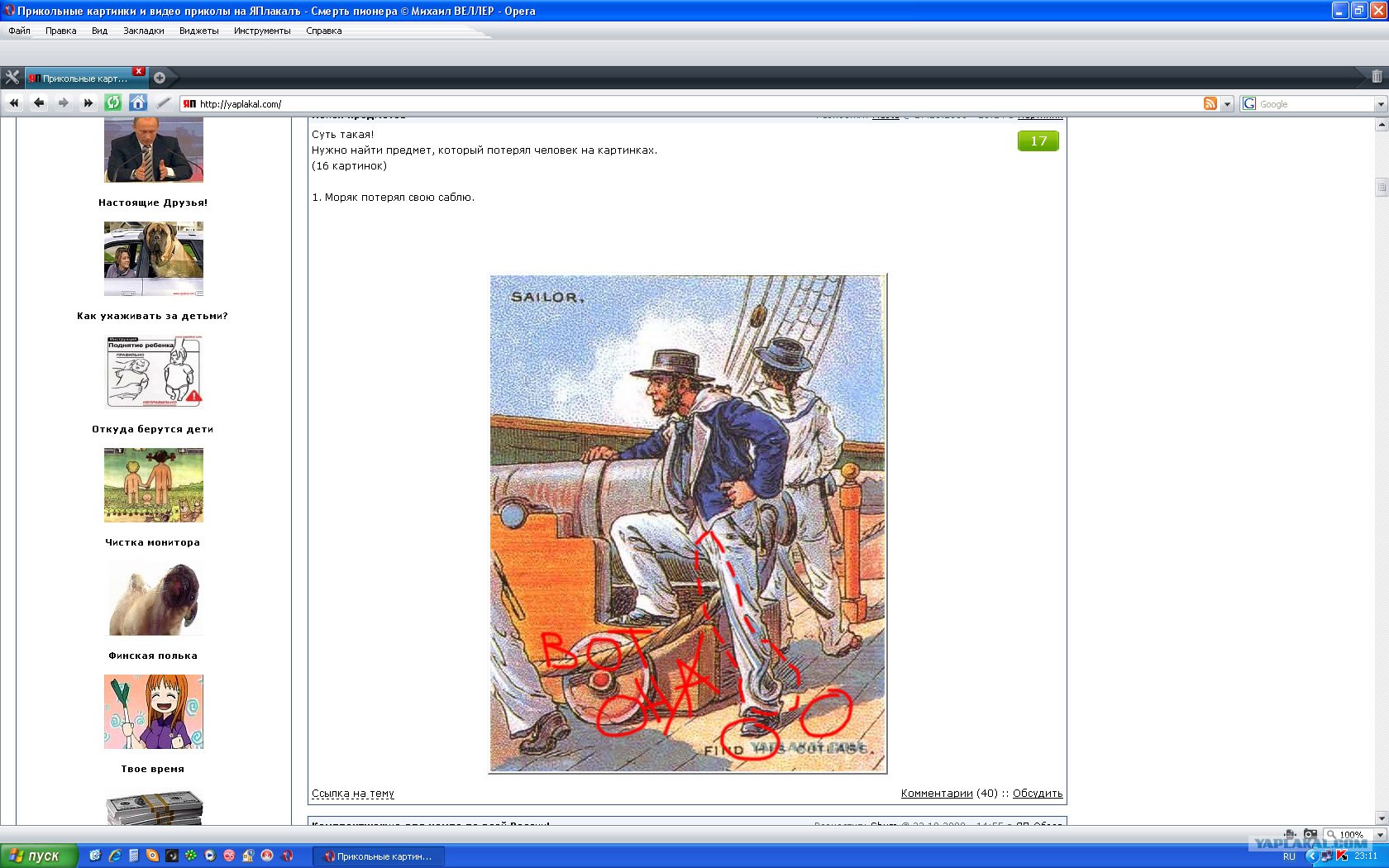The width and height of the screenshot is (1389, 868).
Task: Open the Opera panels wrench icon
Action: click(12, 78)
